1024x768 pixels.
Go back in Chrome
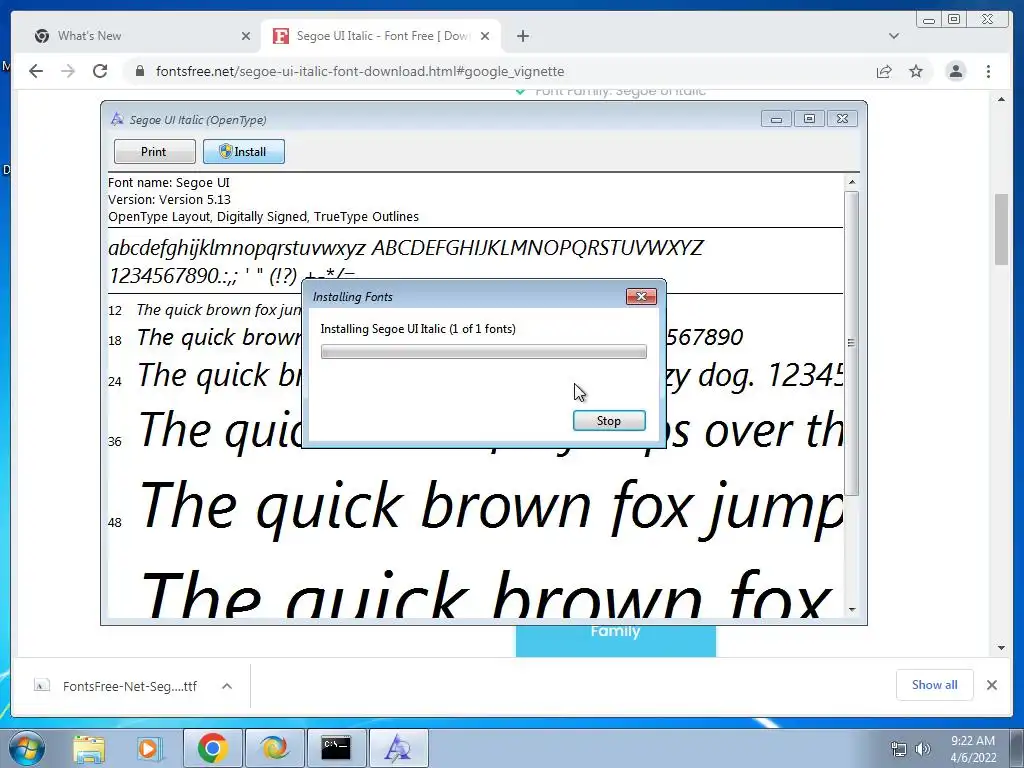pyautogui.click(x=36, y=71)
